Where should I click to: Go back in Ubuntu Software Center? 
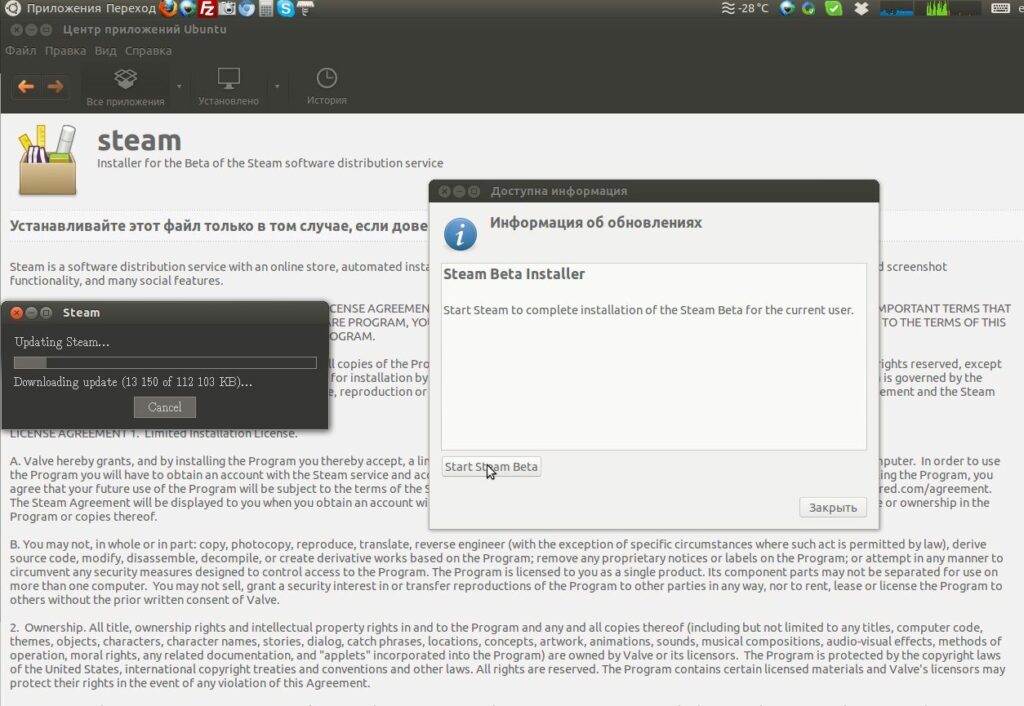point(26,86)
